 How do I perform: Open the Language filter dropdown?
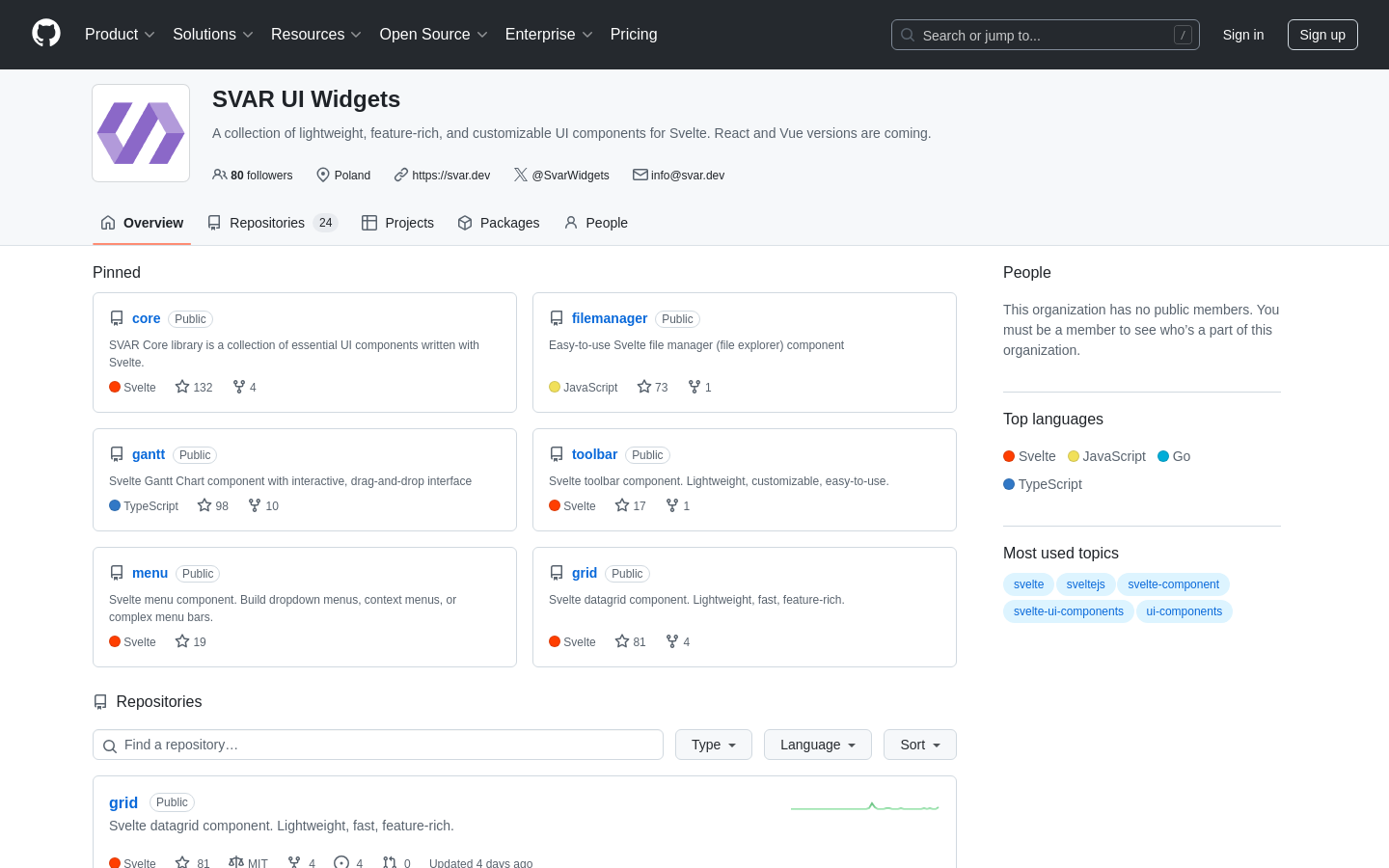coord(818,745)
